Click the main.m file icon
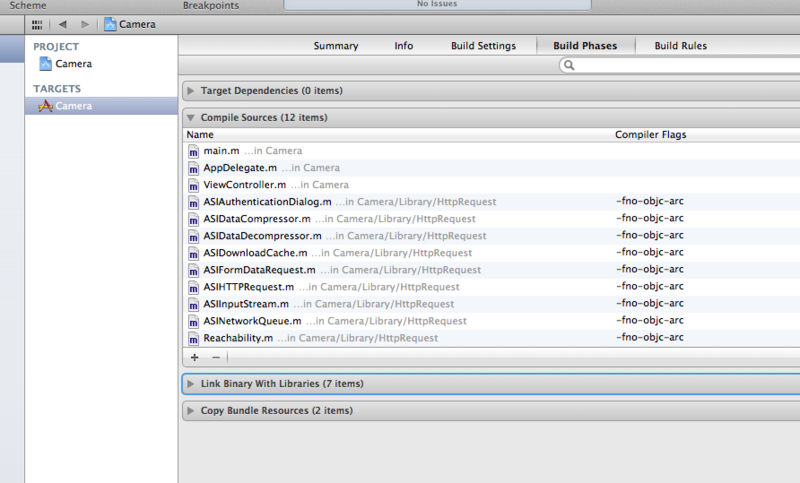Viewport: 800px width, 483px height. (x=193, y=151)
